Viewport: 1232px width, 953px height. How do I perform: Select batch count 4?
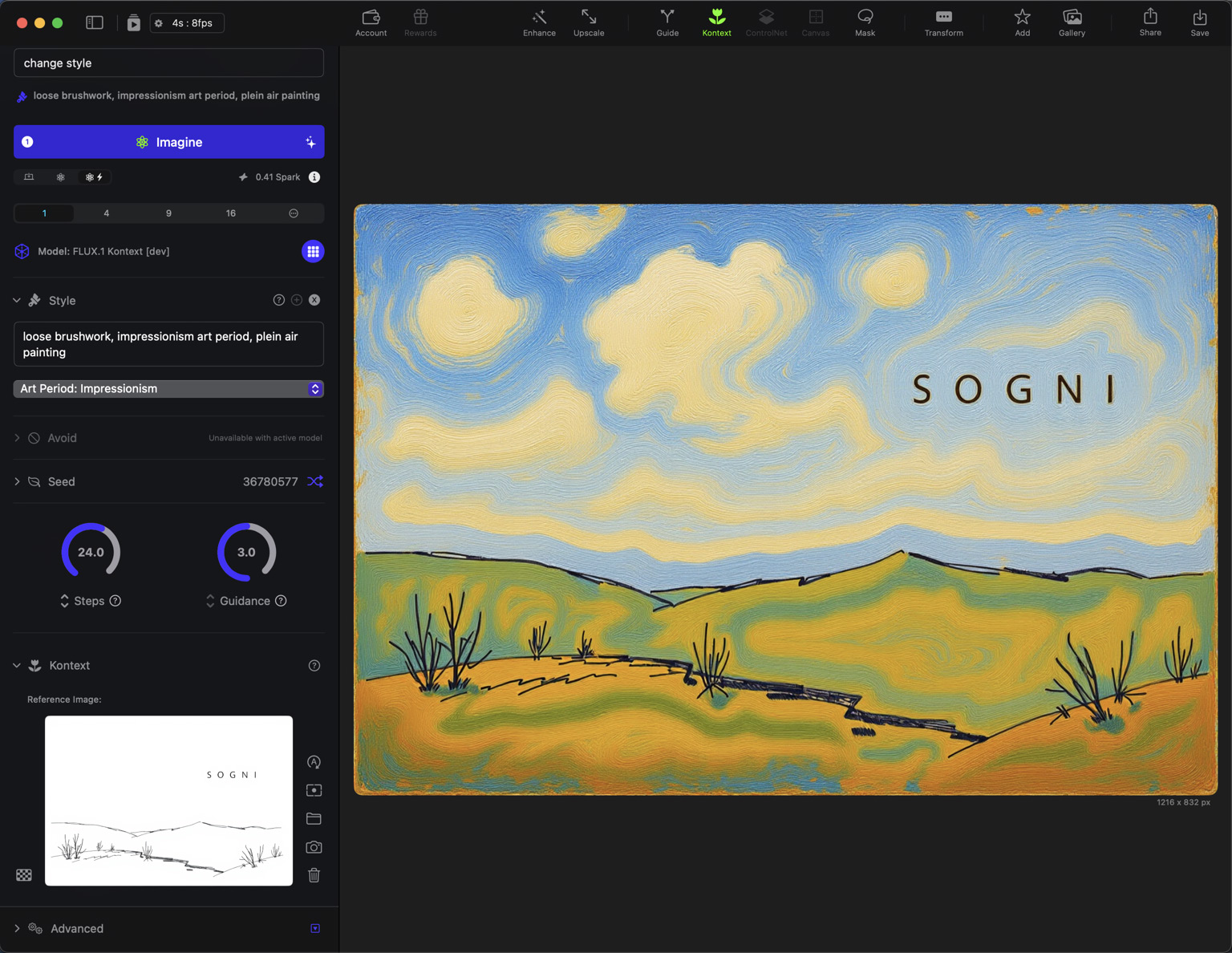coord(106,213)
